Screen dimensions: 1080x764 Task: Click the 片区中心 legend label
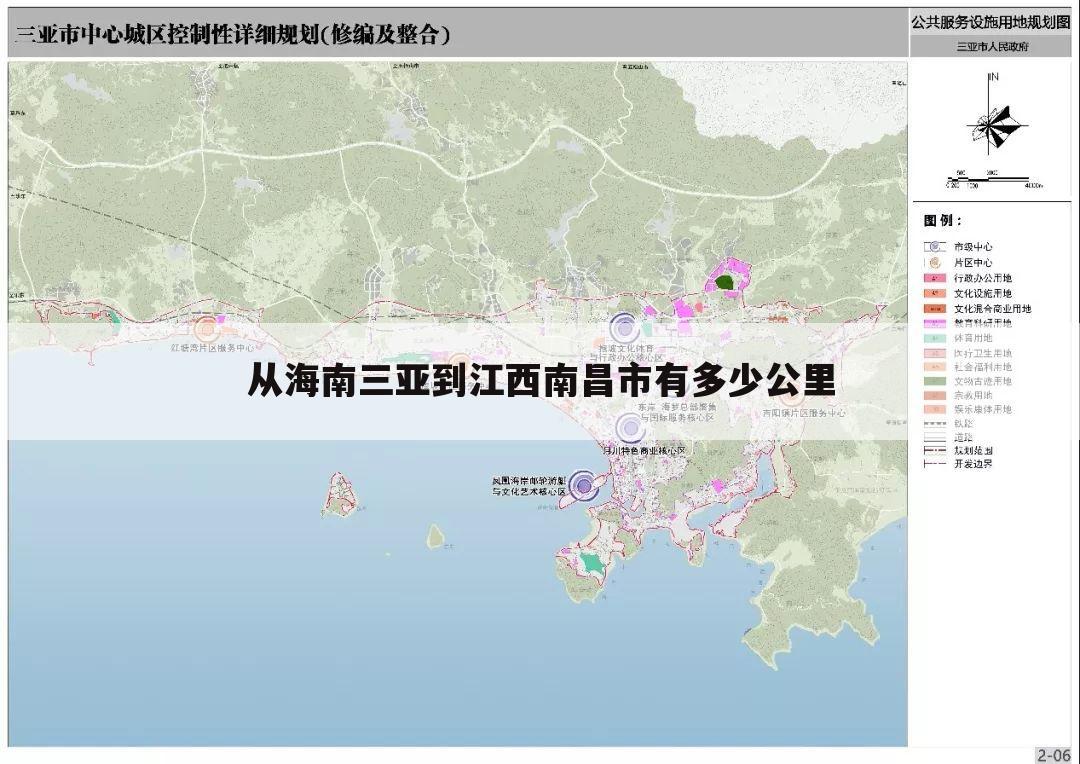tap(973, 262)
